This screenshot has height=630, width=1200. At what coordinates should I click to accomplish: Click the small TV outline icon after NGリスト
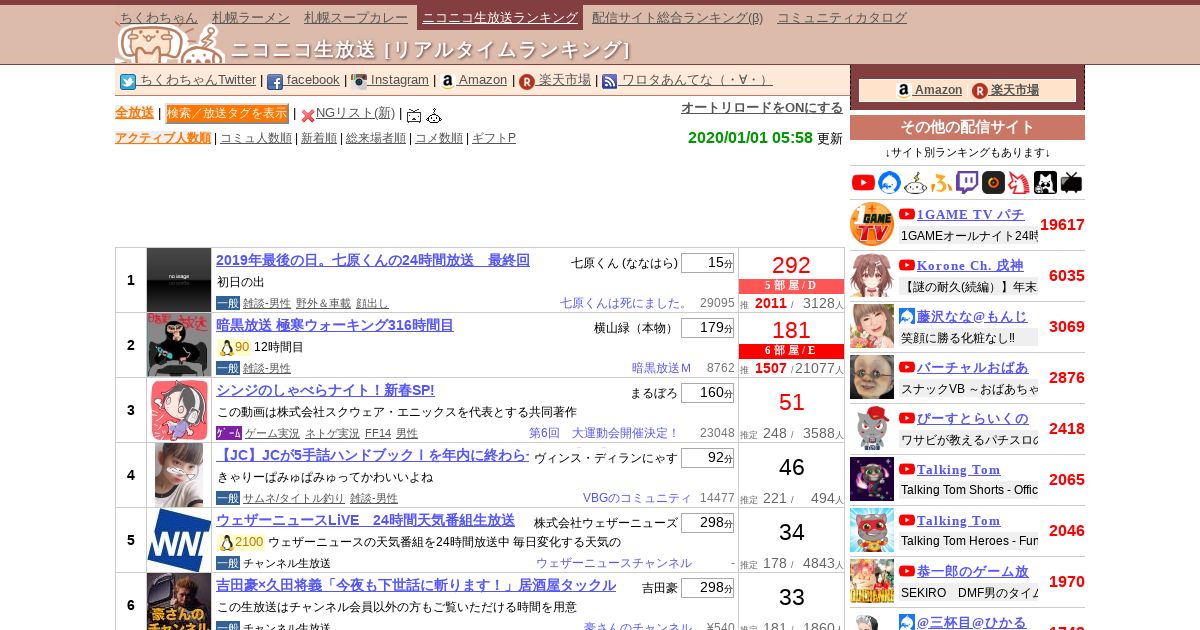[x=414, y=116]
